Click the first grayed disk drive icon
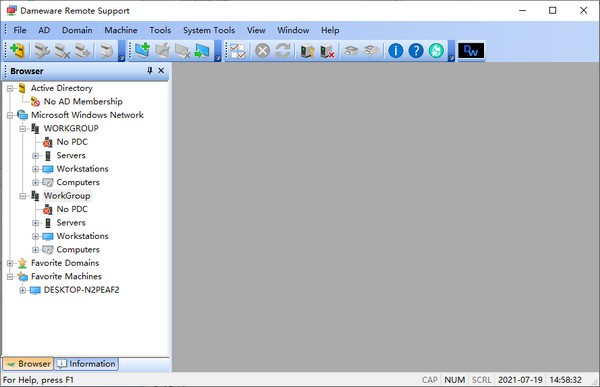 point(351,51)
